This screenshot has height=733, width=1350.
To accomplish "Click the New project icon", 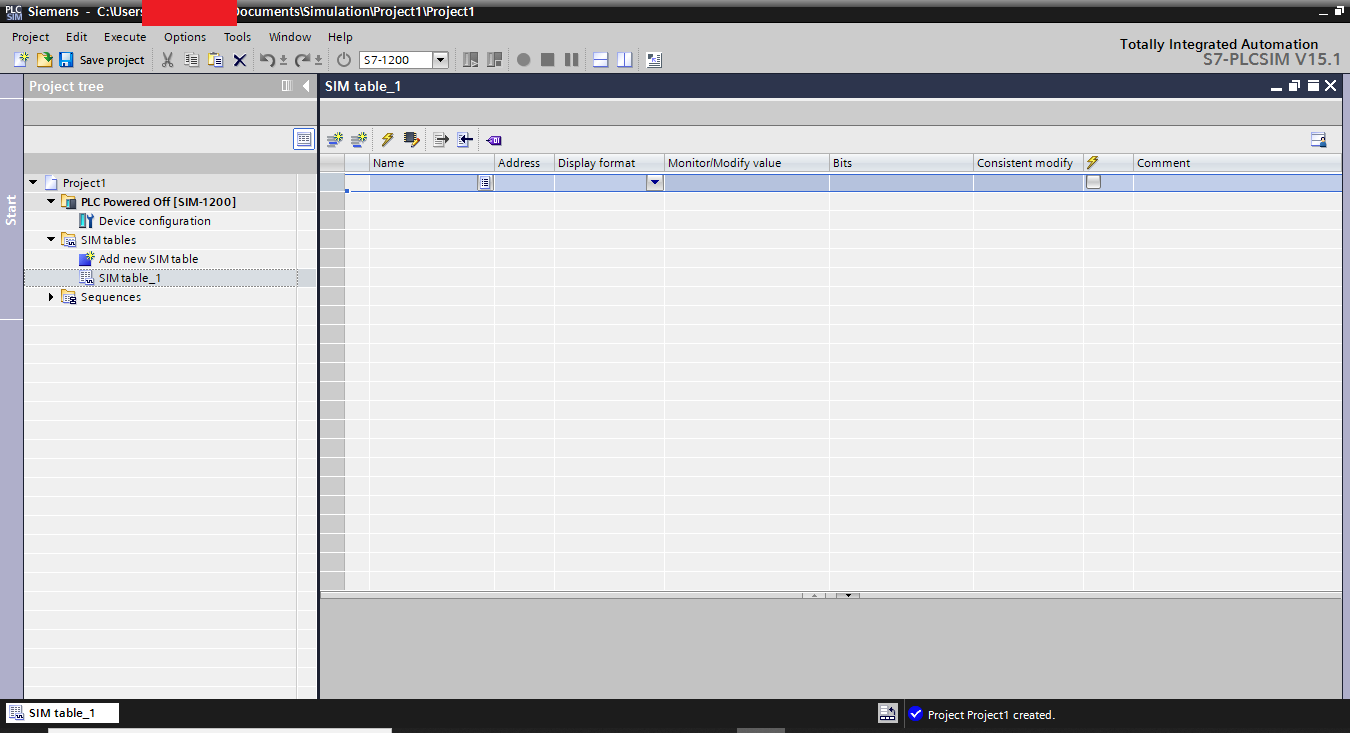I will 21,60.
